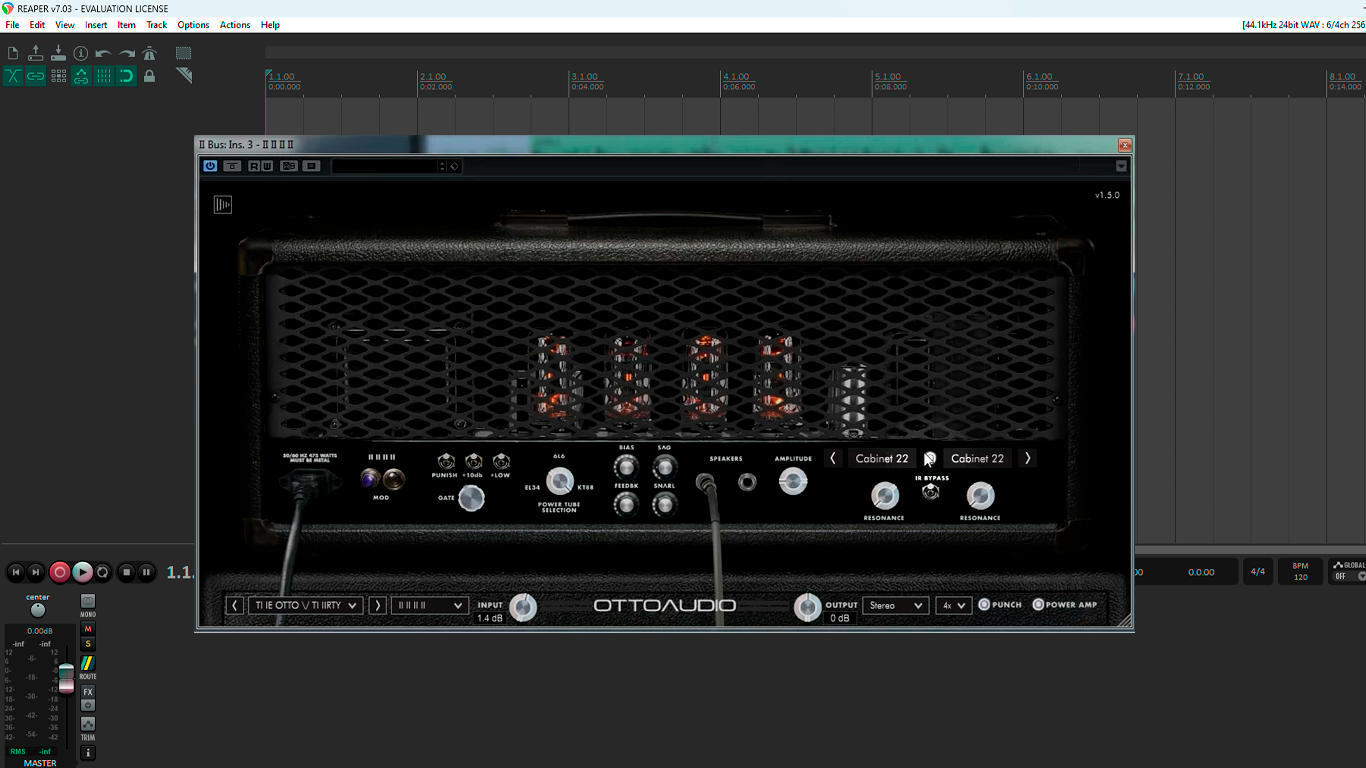Click the red Record button
The width and height of the screenshot is (1366, 768).
coord(60,572)
